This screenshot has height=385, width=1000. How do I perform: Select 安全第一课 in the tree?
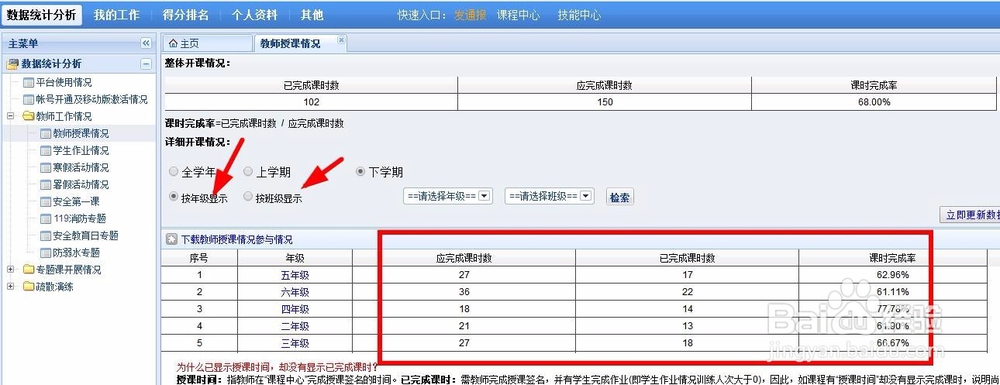click(x=76, y=201)
